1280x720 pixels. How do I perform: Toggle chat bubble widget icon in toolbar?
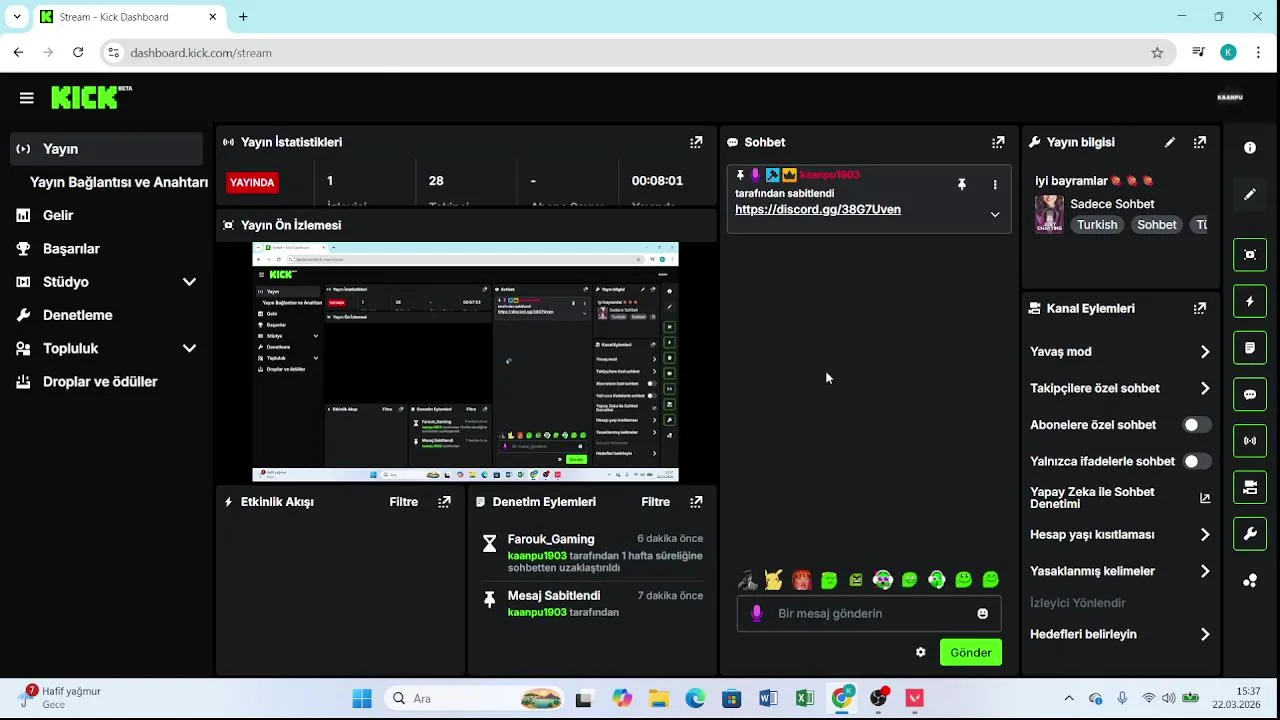[x=1250, y=394]
